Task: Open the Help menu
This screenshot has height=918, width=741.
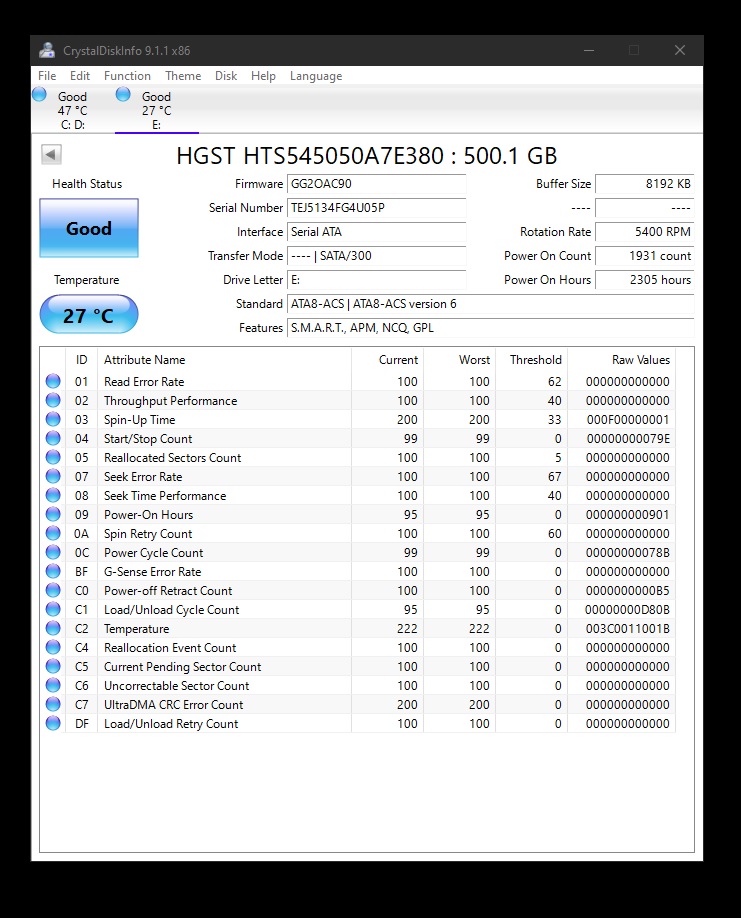Action: coord(263,76)
